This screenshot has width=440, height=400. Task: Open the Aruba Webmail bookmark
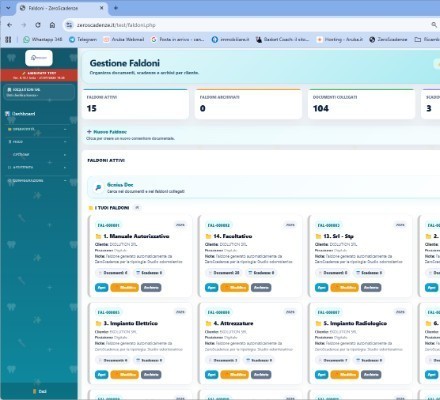[x=124, y=39]
